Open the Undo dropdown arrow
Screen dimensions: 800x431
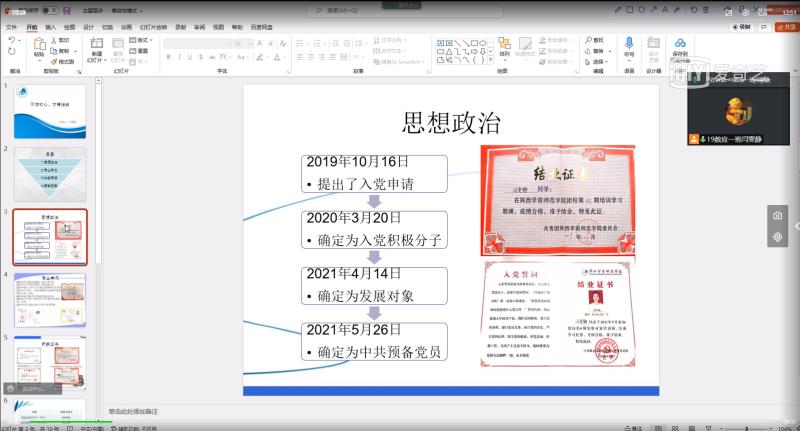(x=19, y=40)
